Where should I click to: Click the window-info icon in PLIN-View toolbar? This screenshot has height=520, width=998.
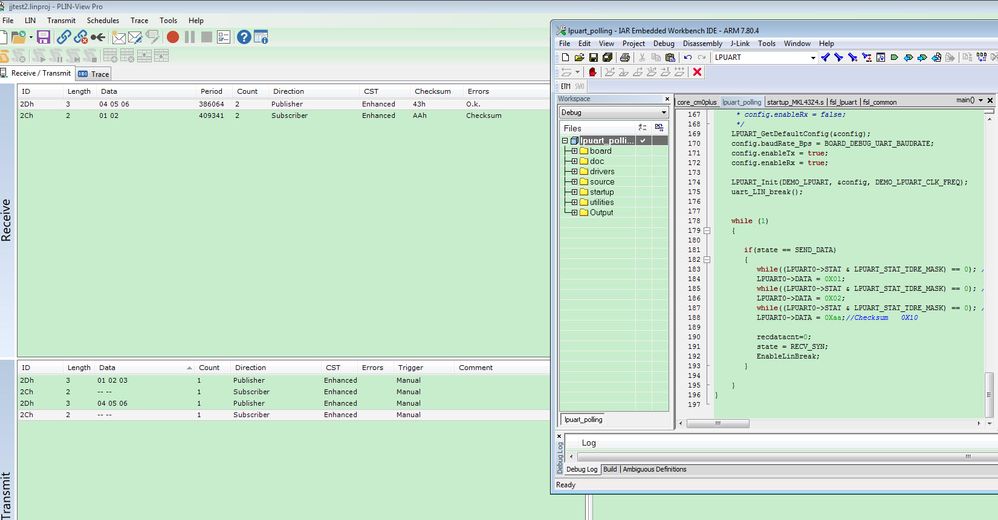[x=261, y=37]
